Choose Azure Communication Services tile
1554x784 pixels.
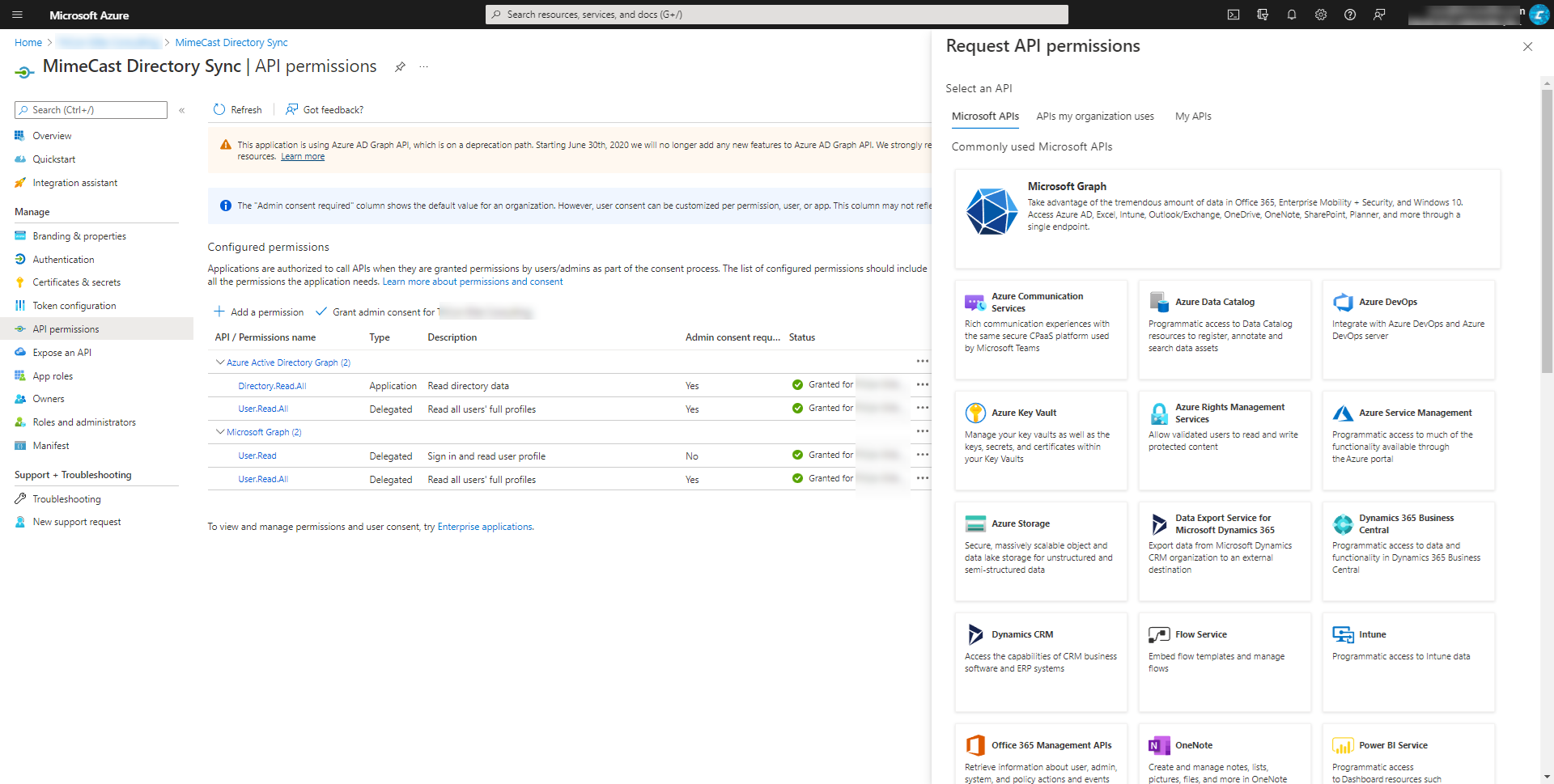click(x=1041, y=329)
